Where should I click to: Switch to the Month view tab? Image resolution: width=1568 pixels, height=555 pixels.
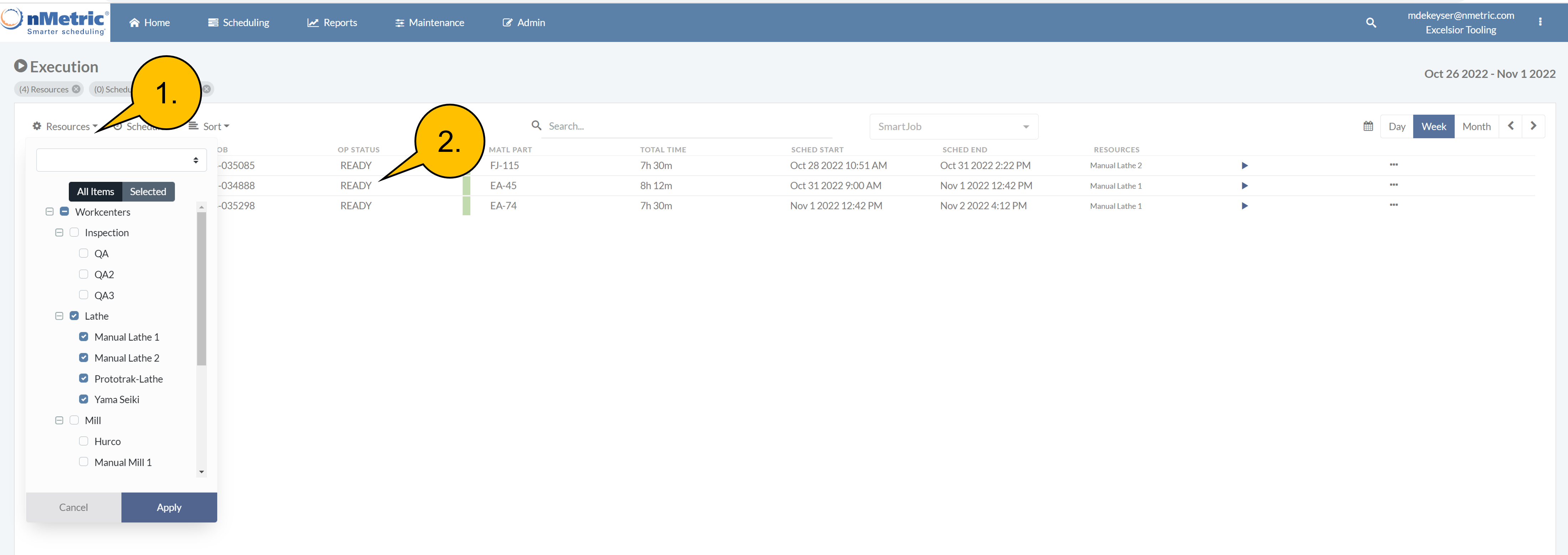[x=1476, y=127]
